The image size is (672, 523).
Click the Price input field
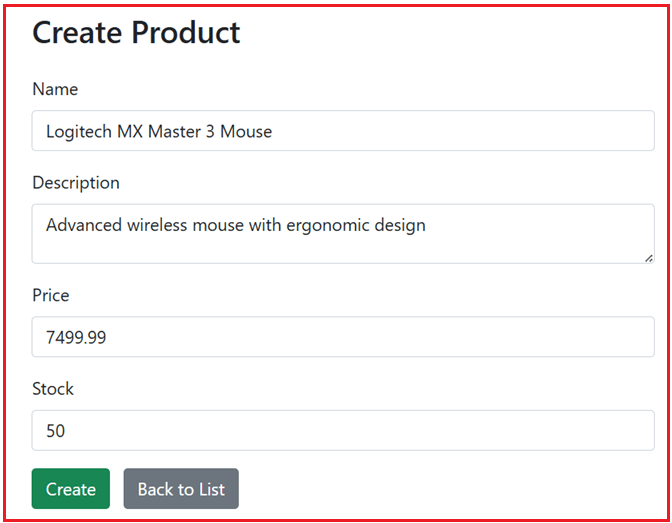(343, 338)
